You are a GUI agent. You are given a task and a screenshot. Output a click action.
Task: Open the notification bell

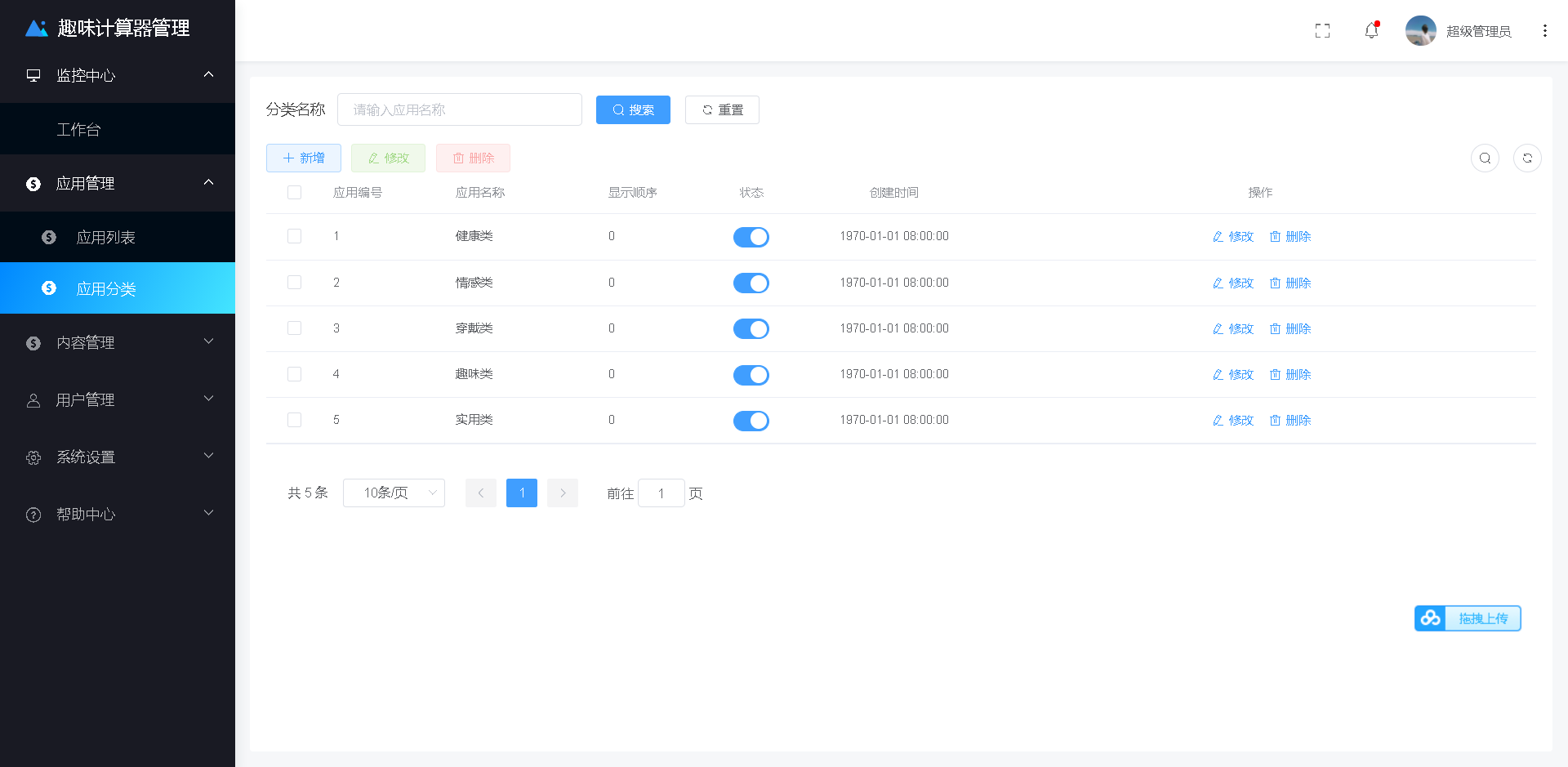tap(1372, 31)
